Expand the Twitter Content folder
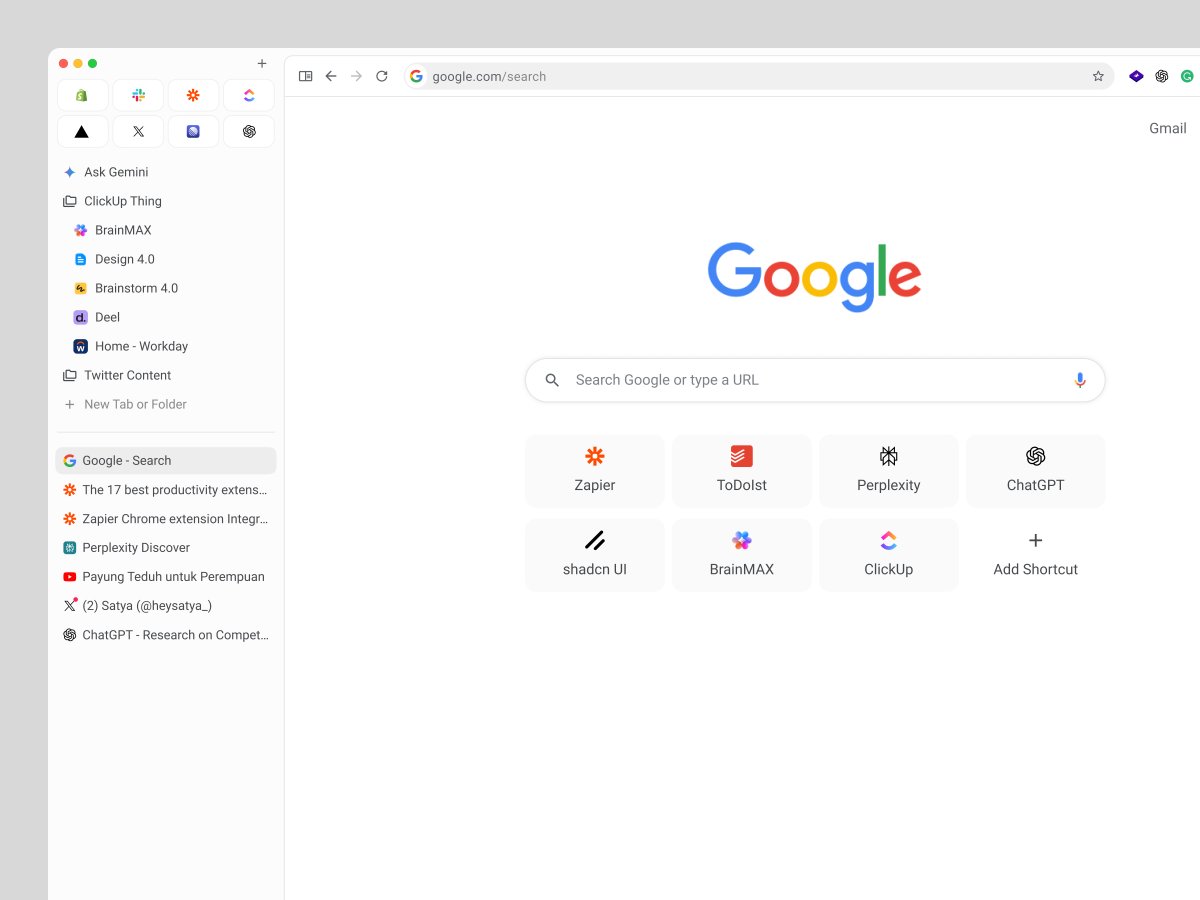The width and height of the screenshot is (1200, 900). (x=166, y=375)
